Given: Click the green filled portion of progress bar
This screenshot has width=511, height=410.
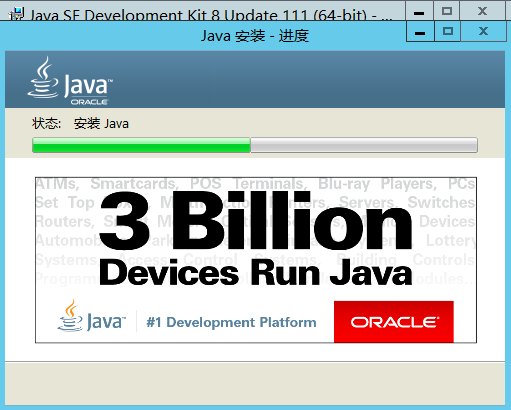Looking at the screenshot, I should pyautogui.click(x=142, y=145).
